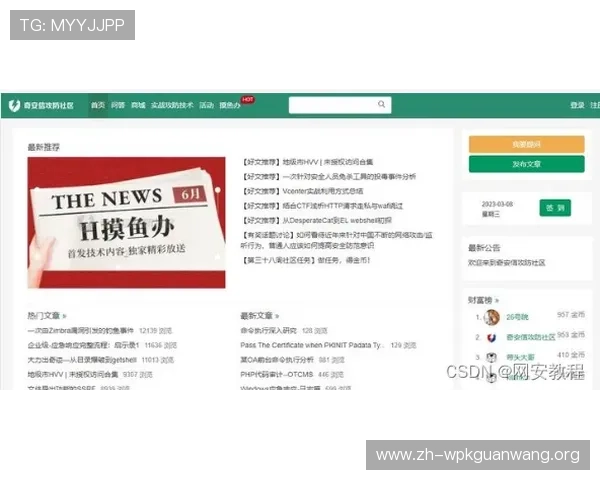Open latest article PHP代码审计-OTCMS

277,374
